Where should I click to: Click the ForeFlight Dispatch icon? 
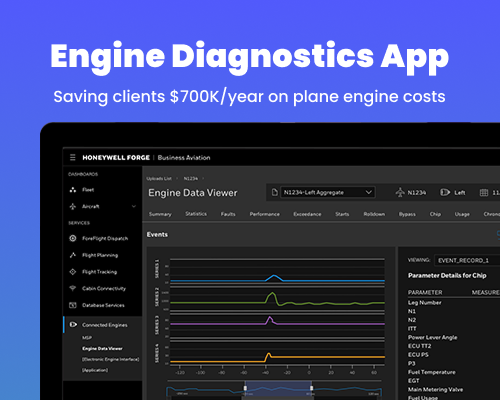(73, 238)
